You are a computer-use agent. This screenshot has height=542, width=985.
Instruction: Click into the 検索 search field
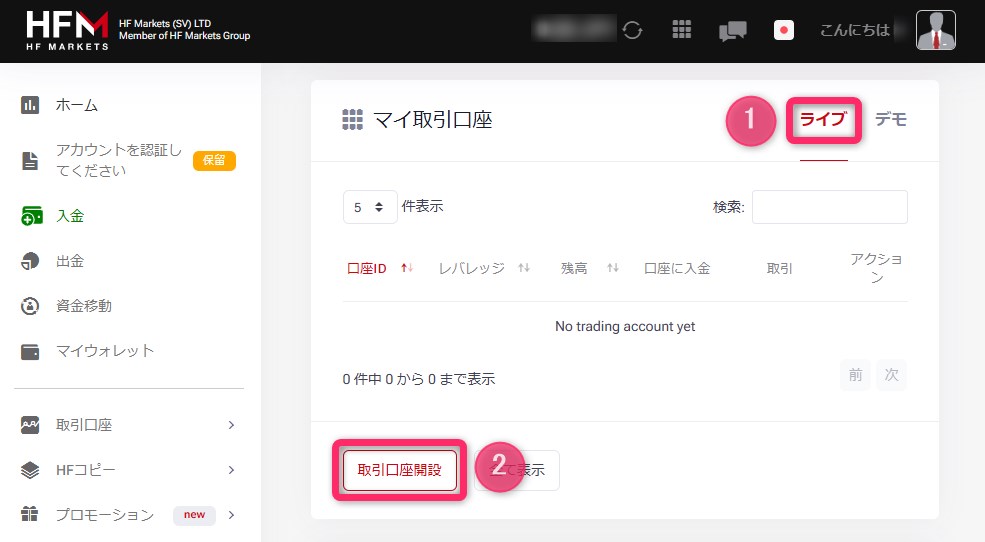pyautogui.click(x=829, y=207)
